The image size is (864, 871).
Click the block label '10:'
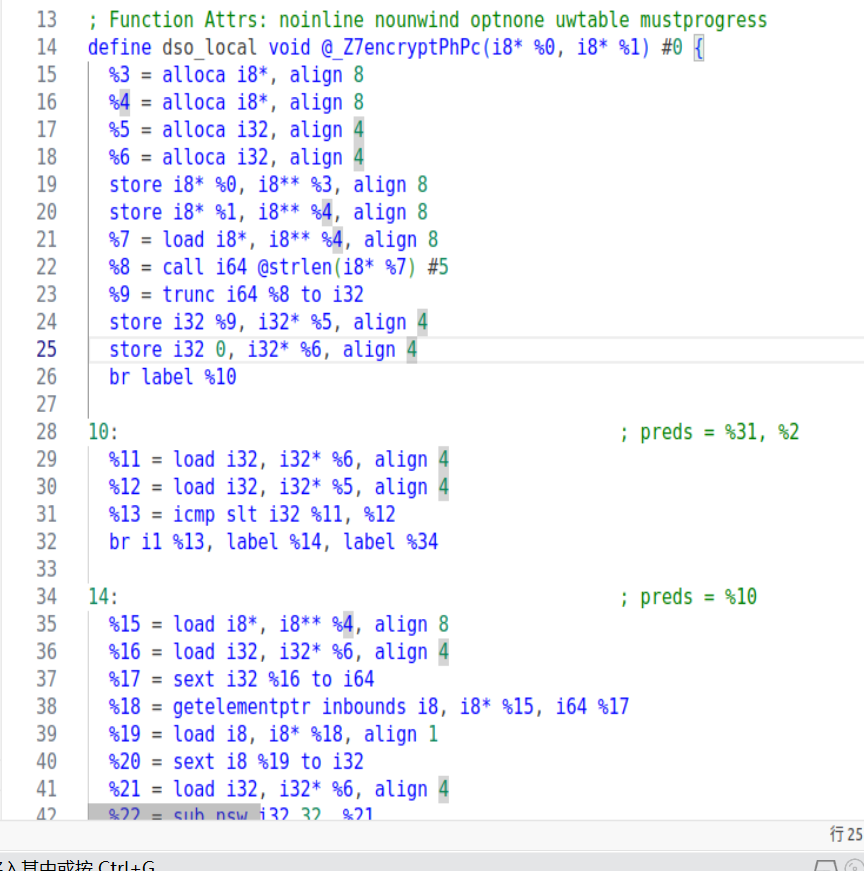point(103,432)
